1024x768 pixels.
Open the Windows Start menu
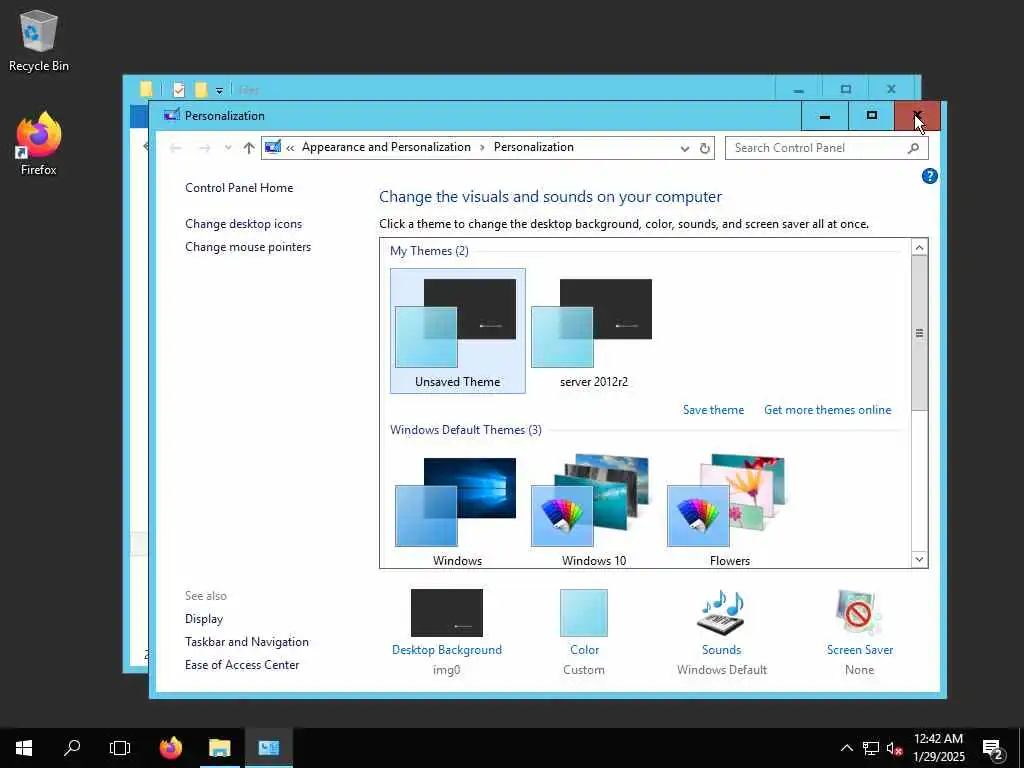coord(24,748)
